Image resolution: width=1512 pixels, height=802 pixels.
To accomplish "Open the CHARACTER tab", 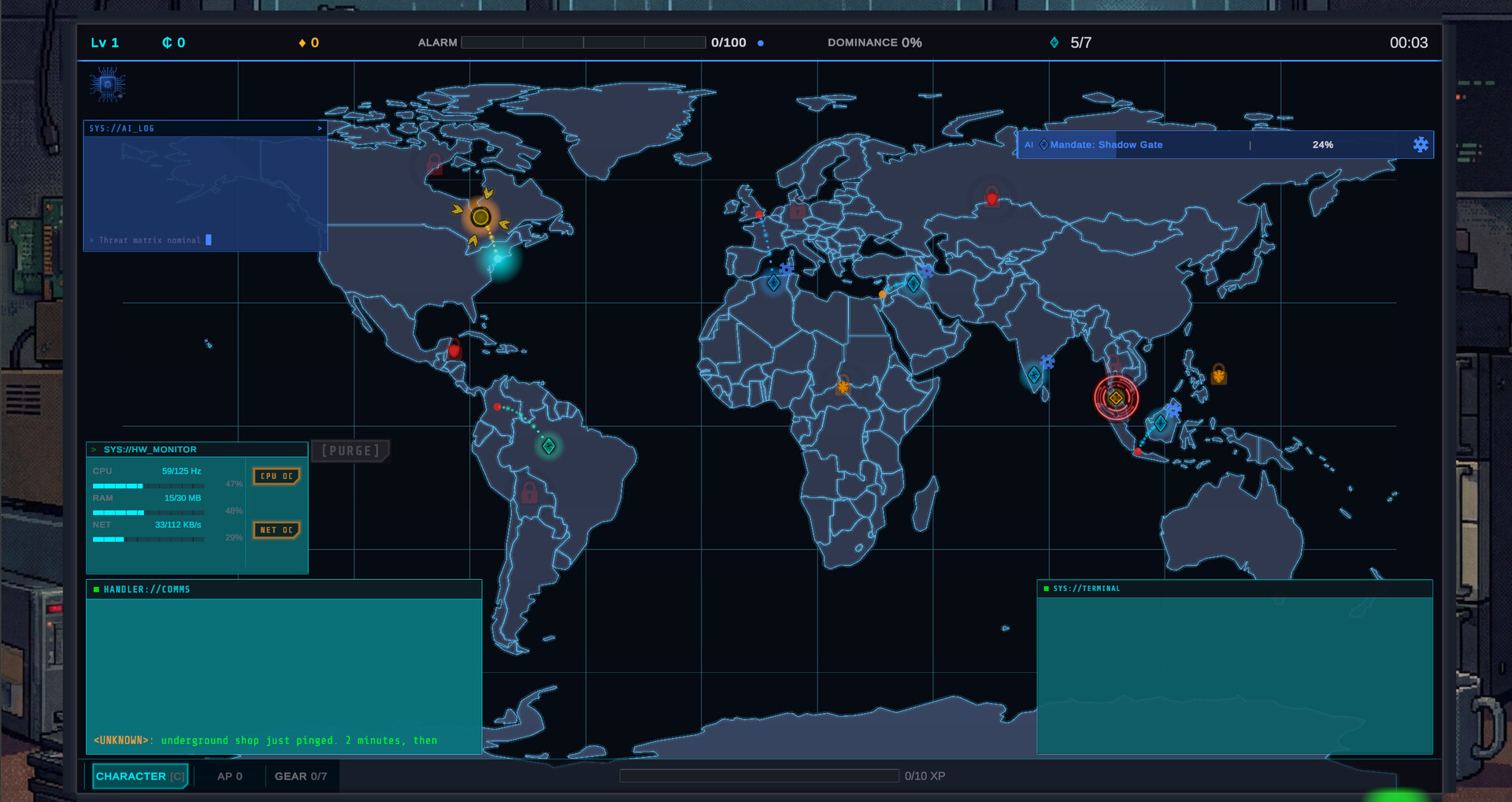I will coord(139,776).
